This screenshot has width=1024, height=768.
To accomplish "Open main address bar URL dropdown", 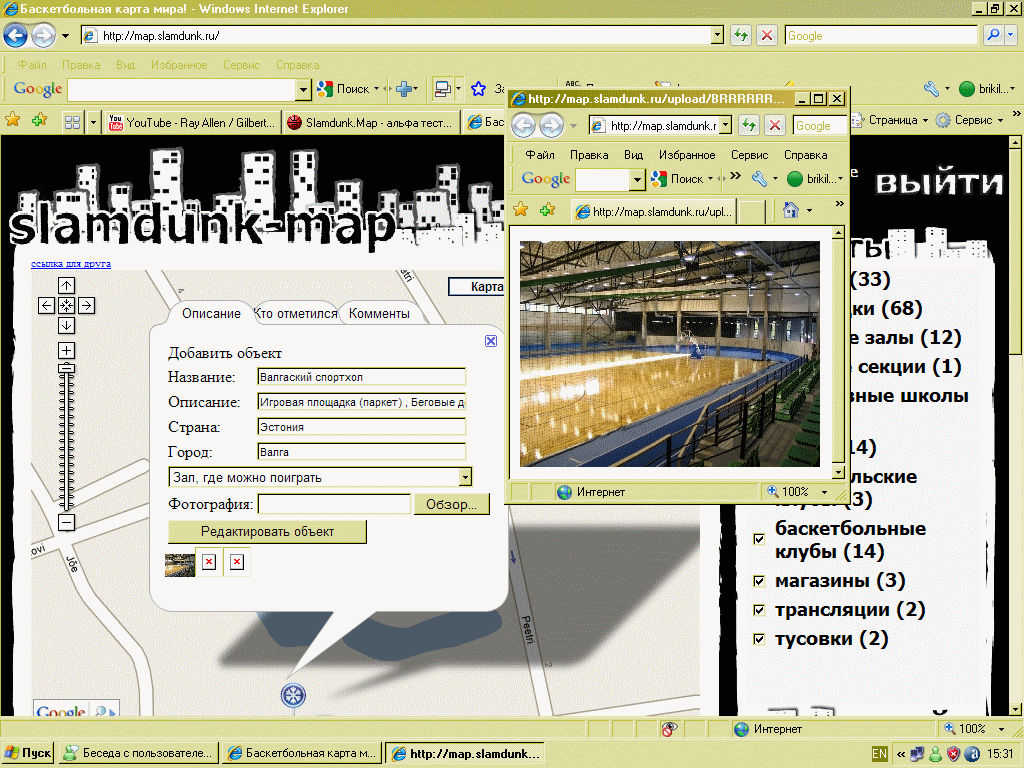I will (717, 36).
